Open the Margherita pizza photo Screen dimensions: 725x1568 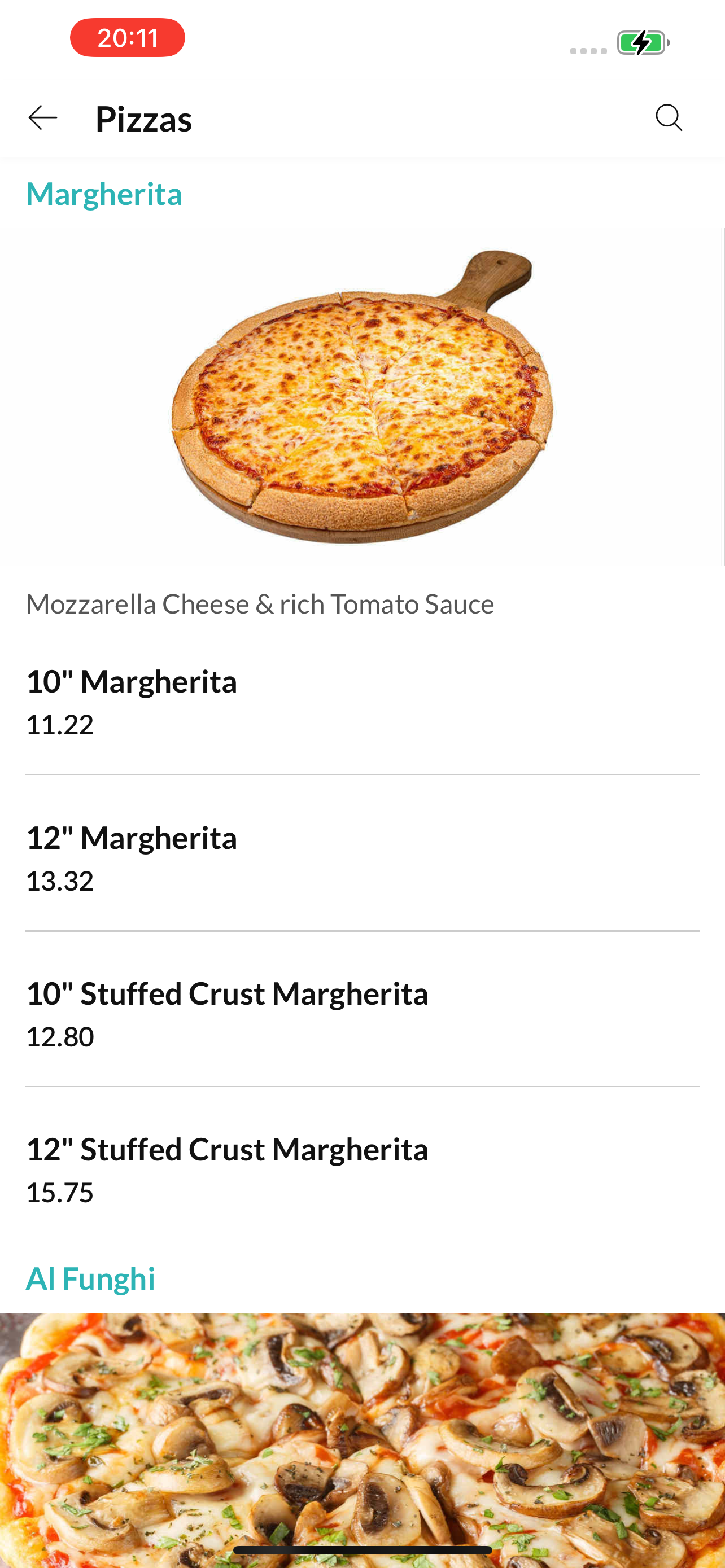click(362, 396)
